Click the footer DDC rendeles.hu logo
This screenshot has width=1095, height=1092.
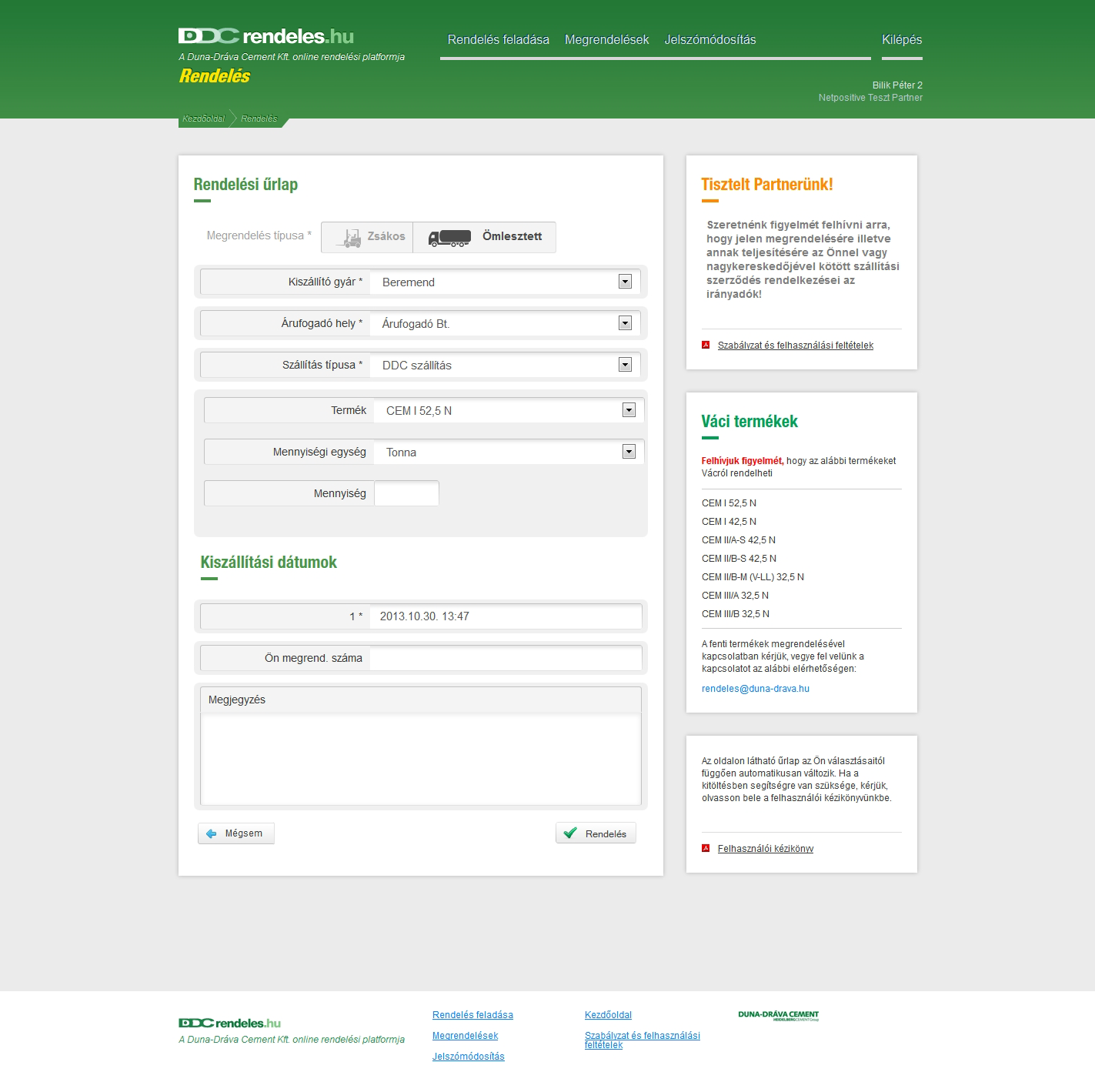tap(229, 1023)
